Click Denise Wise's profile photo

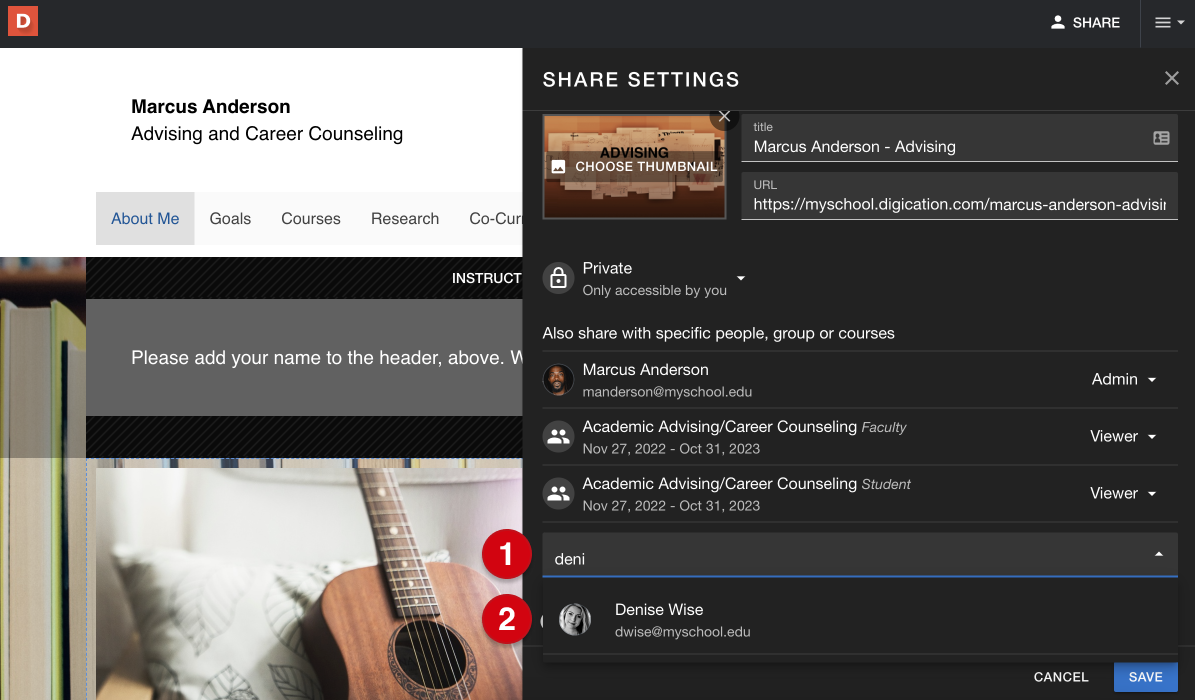(575, 620)
